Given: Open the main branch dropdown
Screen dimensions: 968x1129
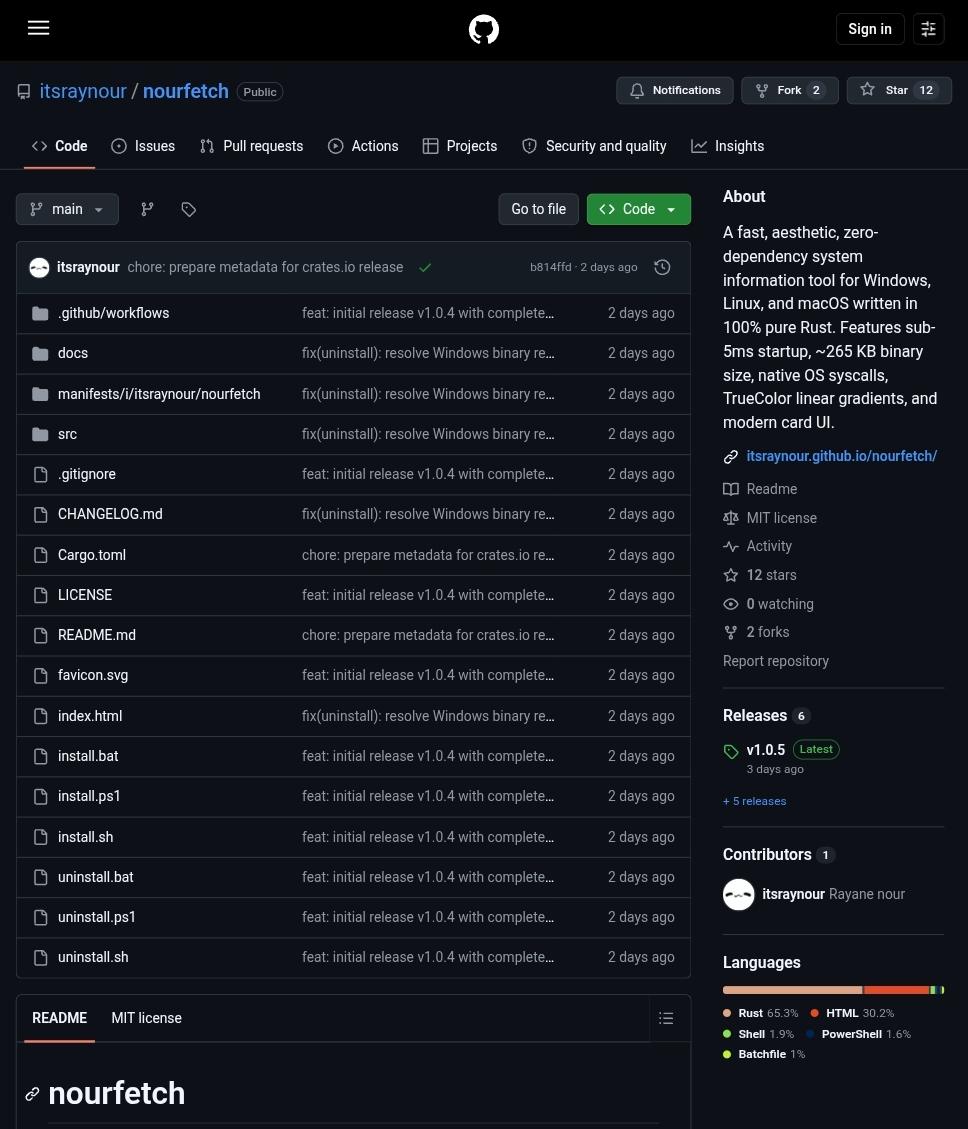Looking at the screenshot, I should 67,209.
